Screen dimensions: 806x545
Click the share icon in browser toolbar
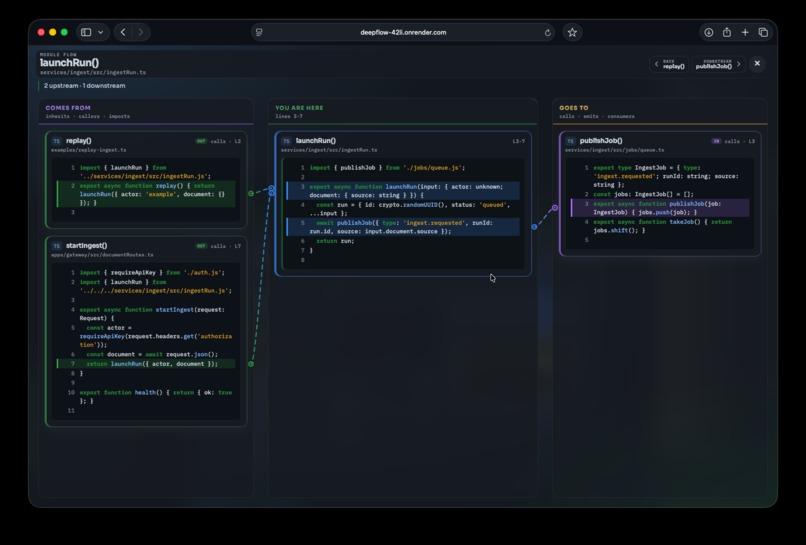(727, 32)
